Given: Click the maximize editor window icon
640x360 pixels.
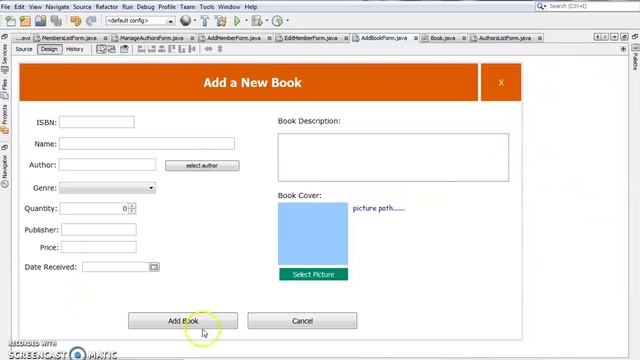Looking at the screenshot, I should pos(624,37).
